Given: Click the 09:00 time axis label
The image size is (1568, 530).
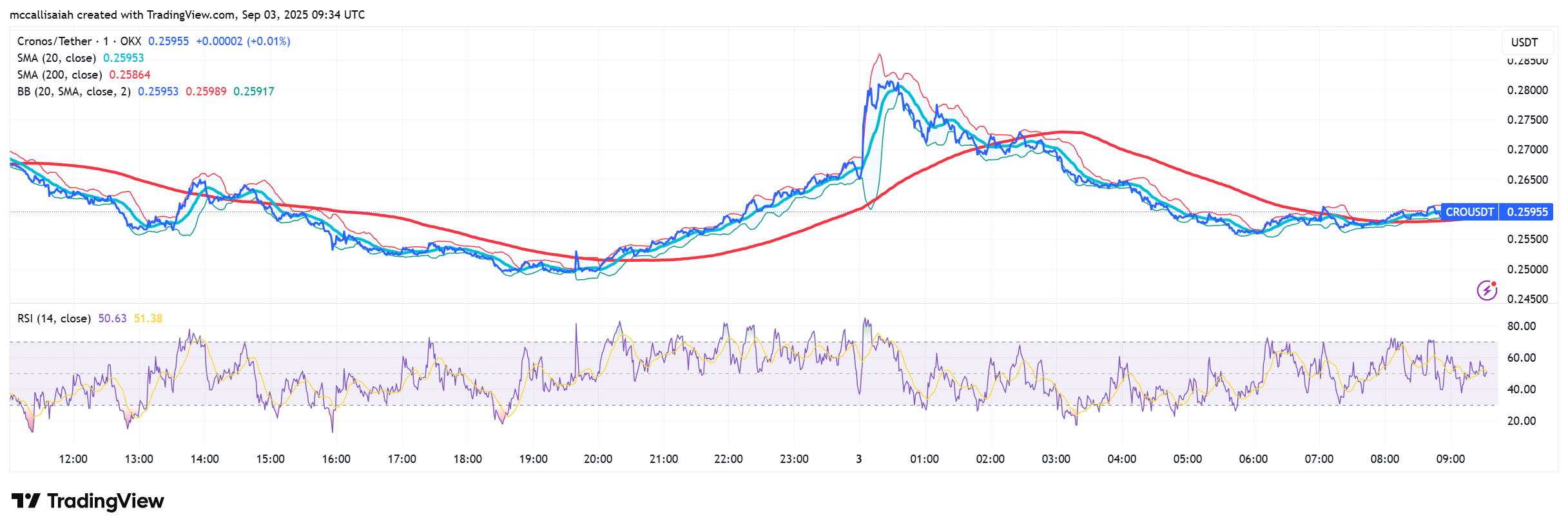Looking at the screenshot, I should pos(1450,459).
